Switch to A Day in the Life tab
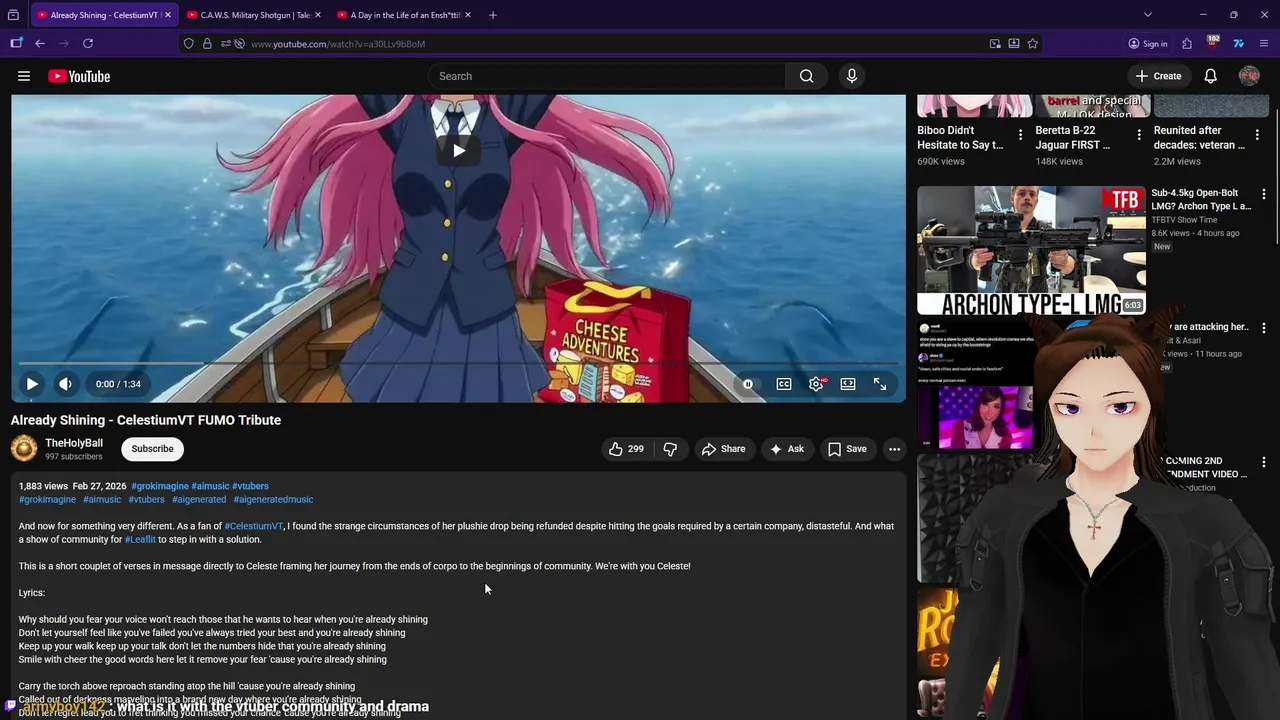The image size is (1280, 720). pyautogui.click(x=405, y=15)
